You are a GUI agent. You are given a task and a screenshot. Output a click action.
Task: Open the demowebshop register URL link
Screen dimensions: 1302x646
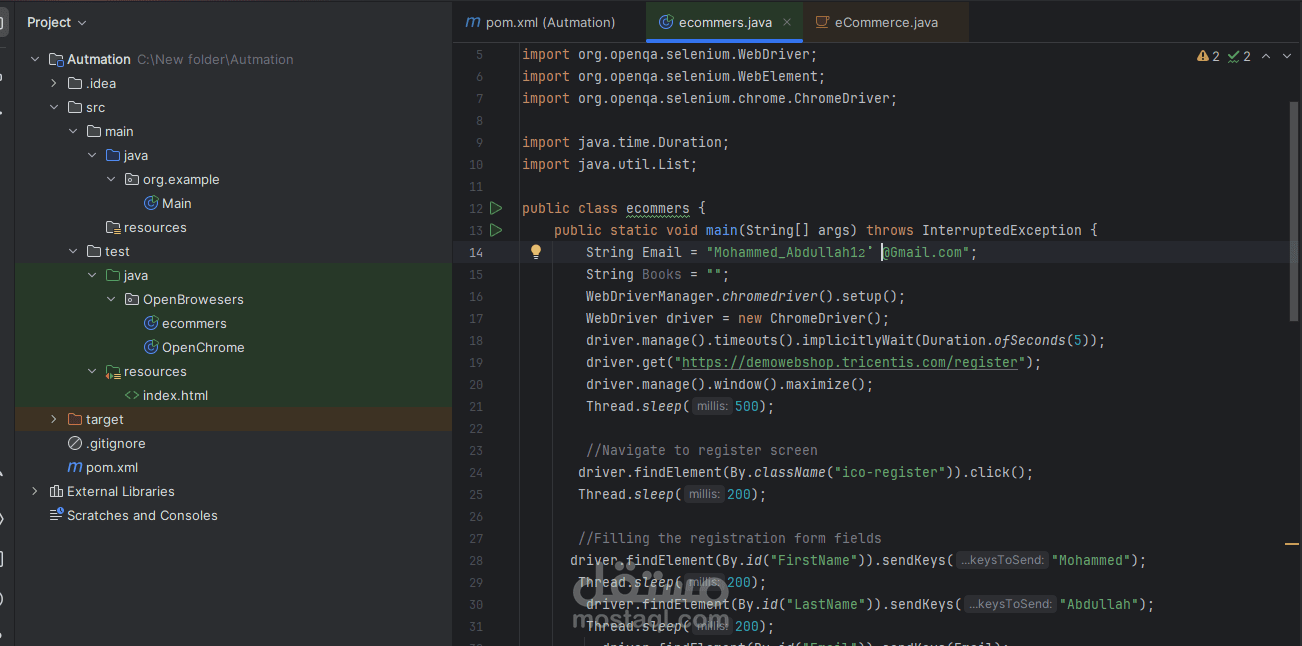point(849,362)
